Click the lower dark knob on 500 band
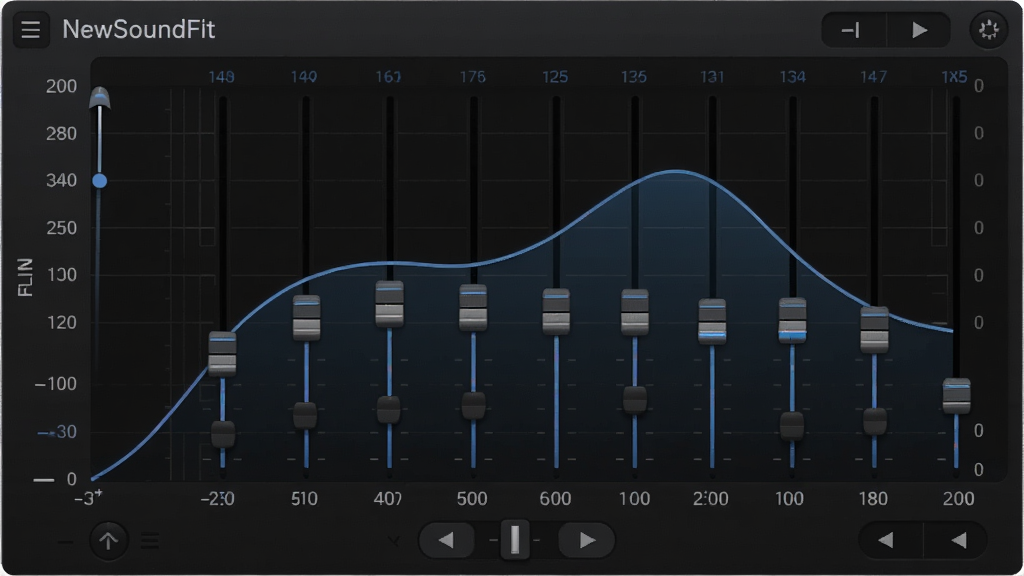 coord(473,406)
